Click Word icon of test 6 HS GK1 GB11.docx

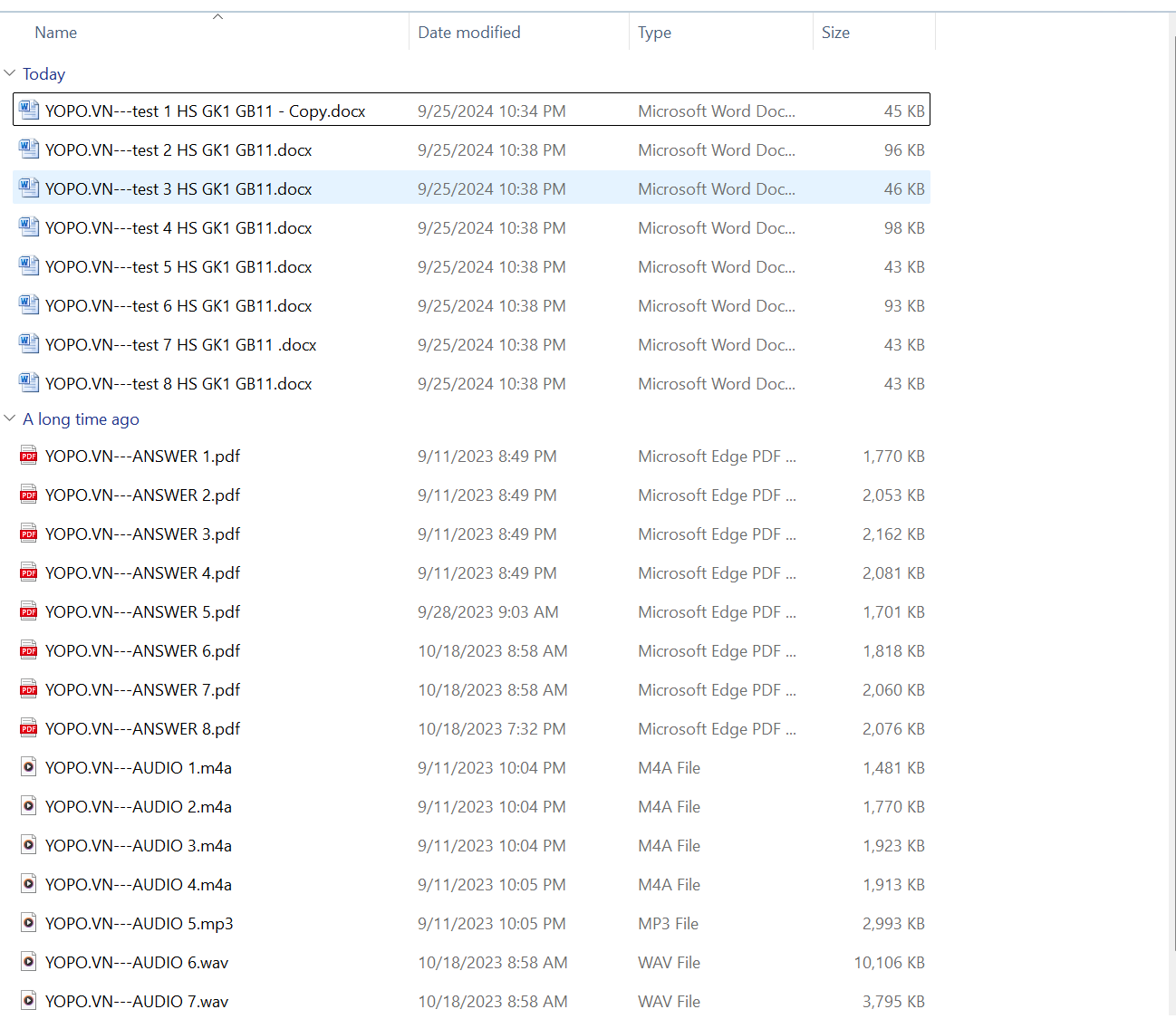pos(29,305)
